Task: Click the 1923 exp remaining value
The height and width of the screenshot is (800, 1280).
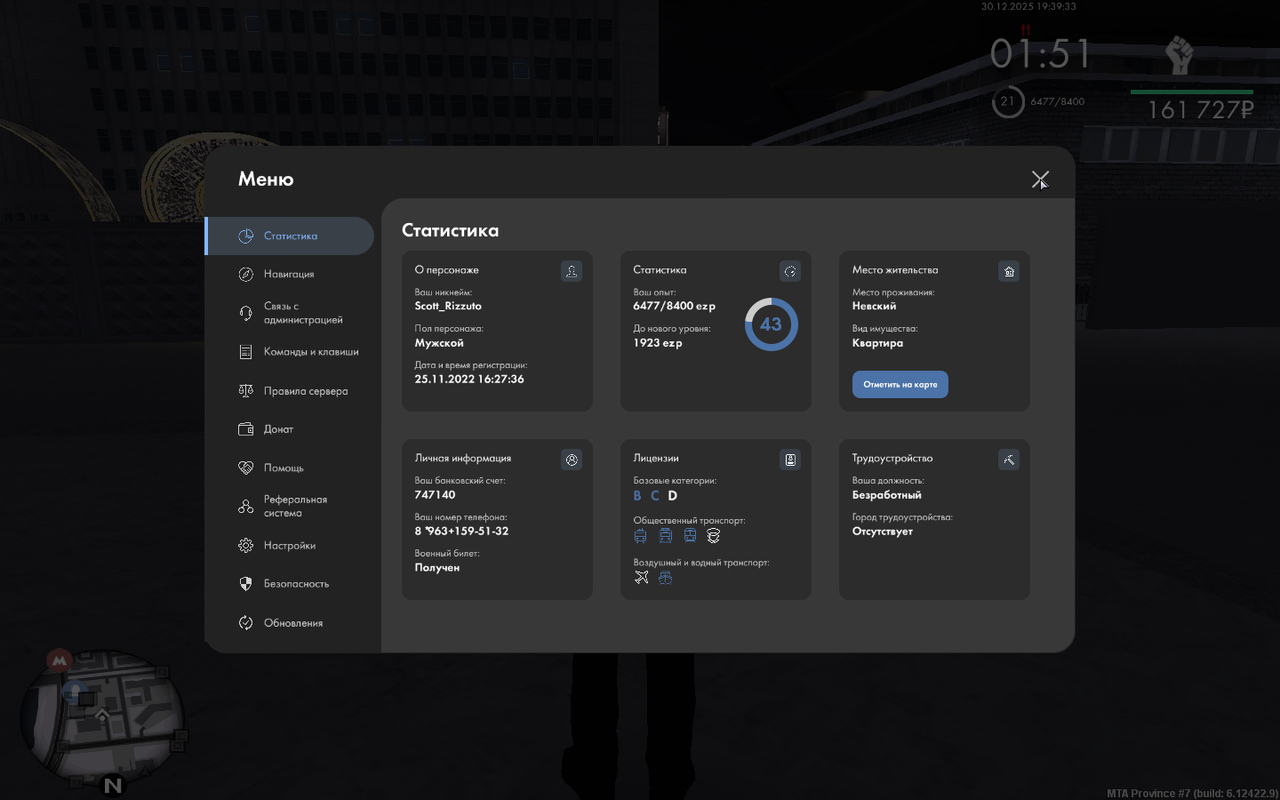Action: point(656,343)
